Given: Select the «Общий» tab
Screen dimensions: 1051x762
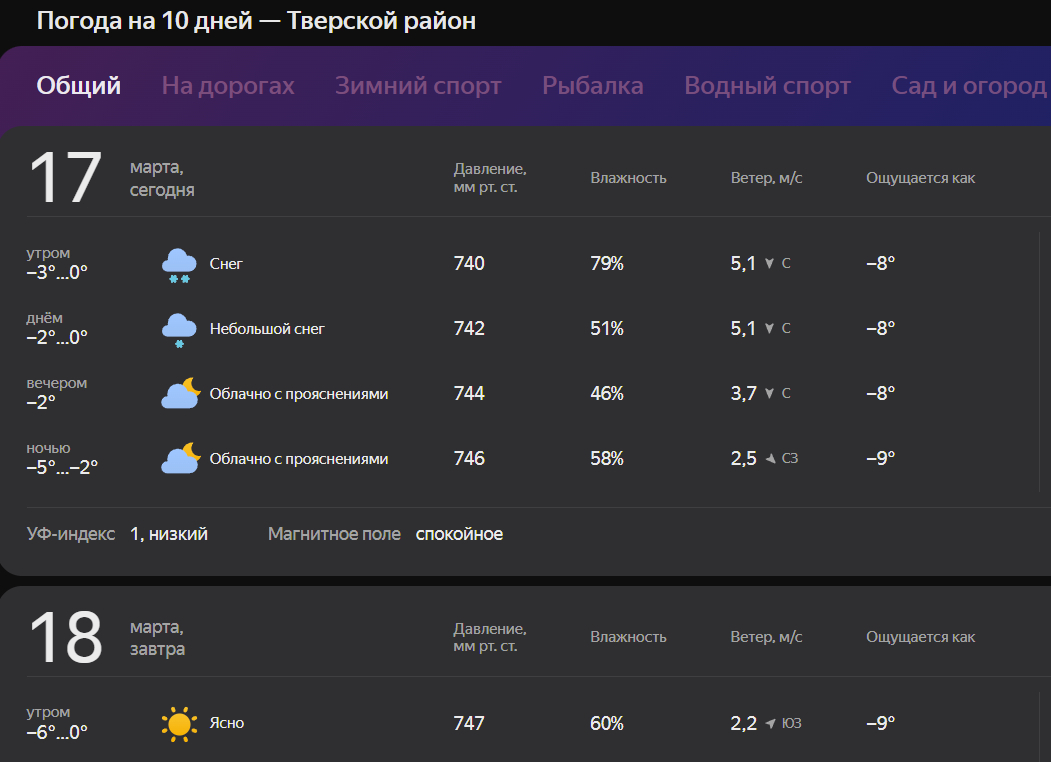Looking at the screenshot, I should coord(79,86).
